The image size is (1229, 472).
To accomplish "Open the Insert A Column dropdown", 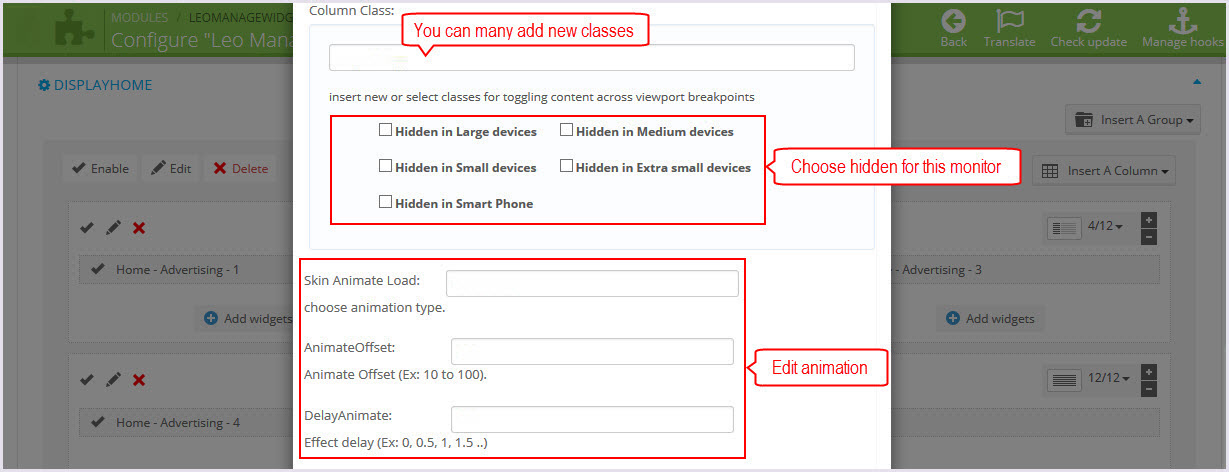I will (x=1103, y=170).
